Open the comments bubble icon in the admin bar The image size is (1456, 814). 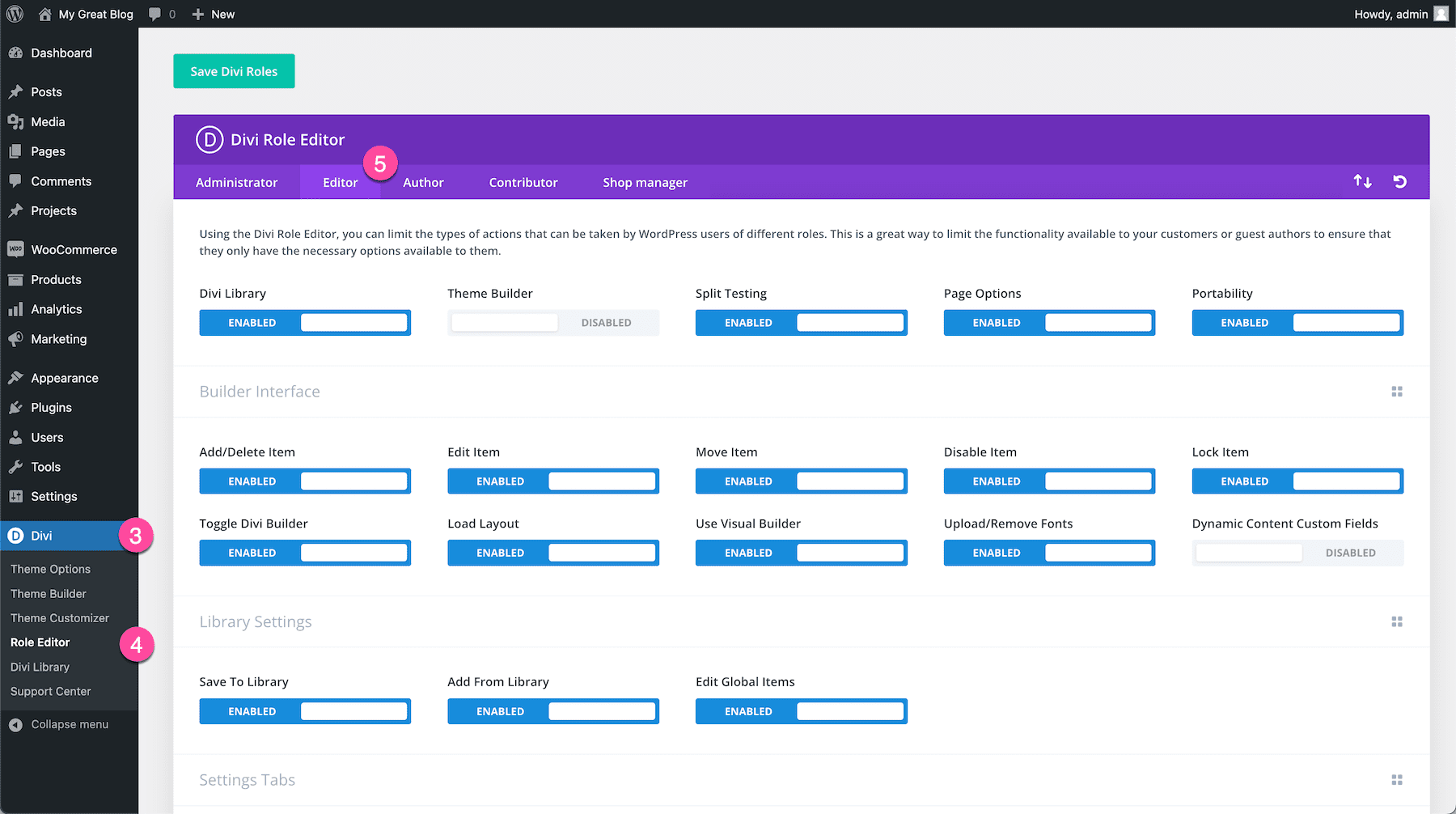click(154, 14)
